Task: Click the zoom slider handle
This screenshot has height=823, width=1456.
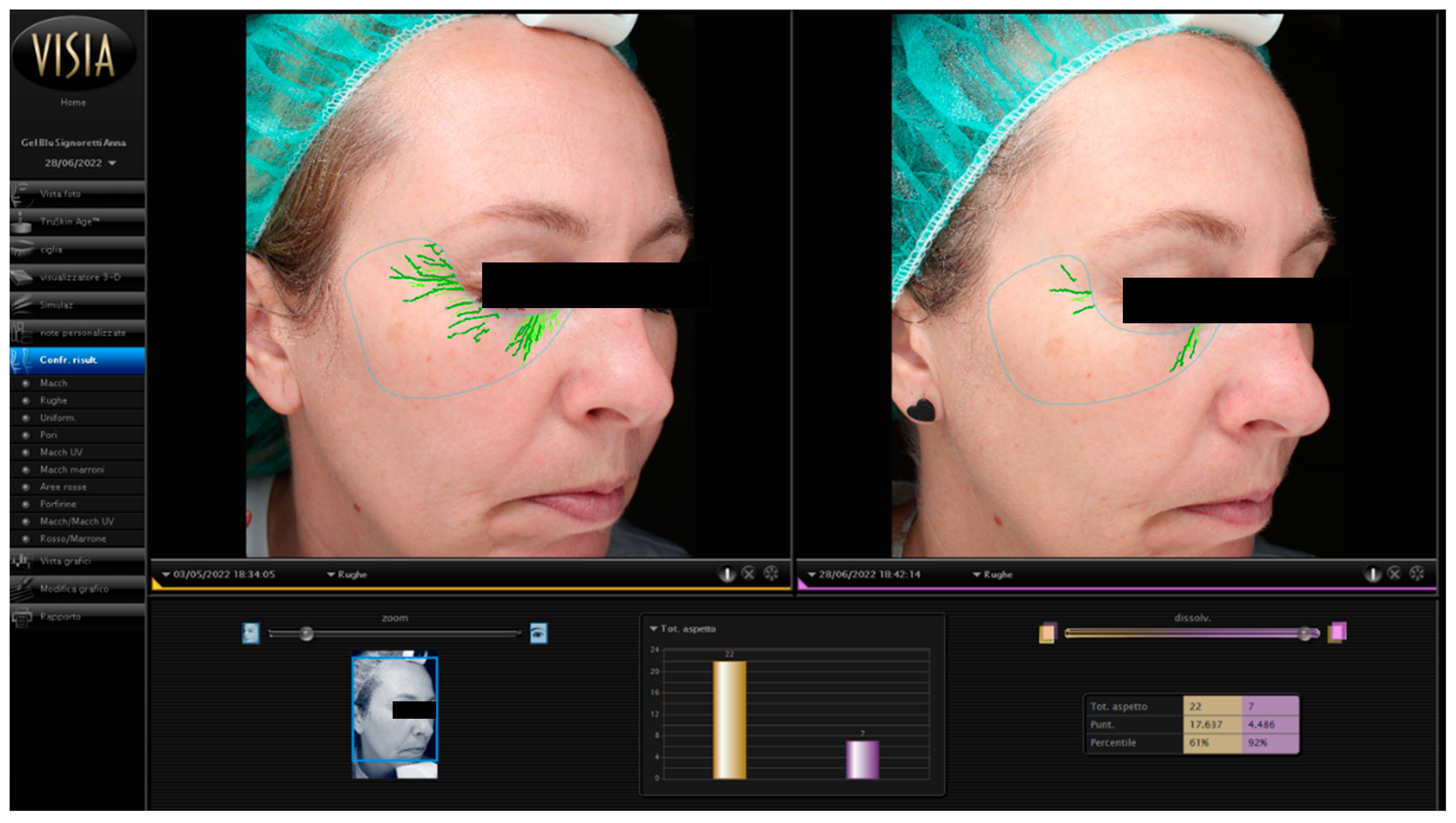Action: point(306,634)
